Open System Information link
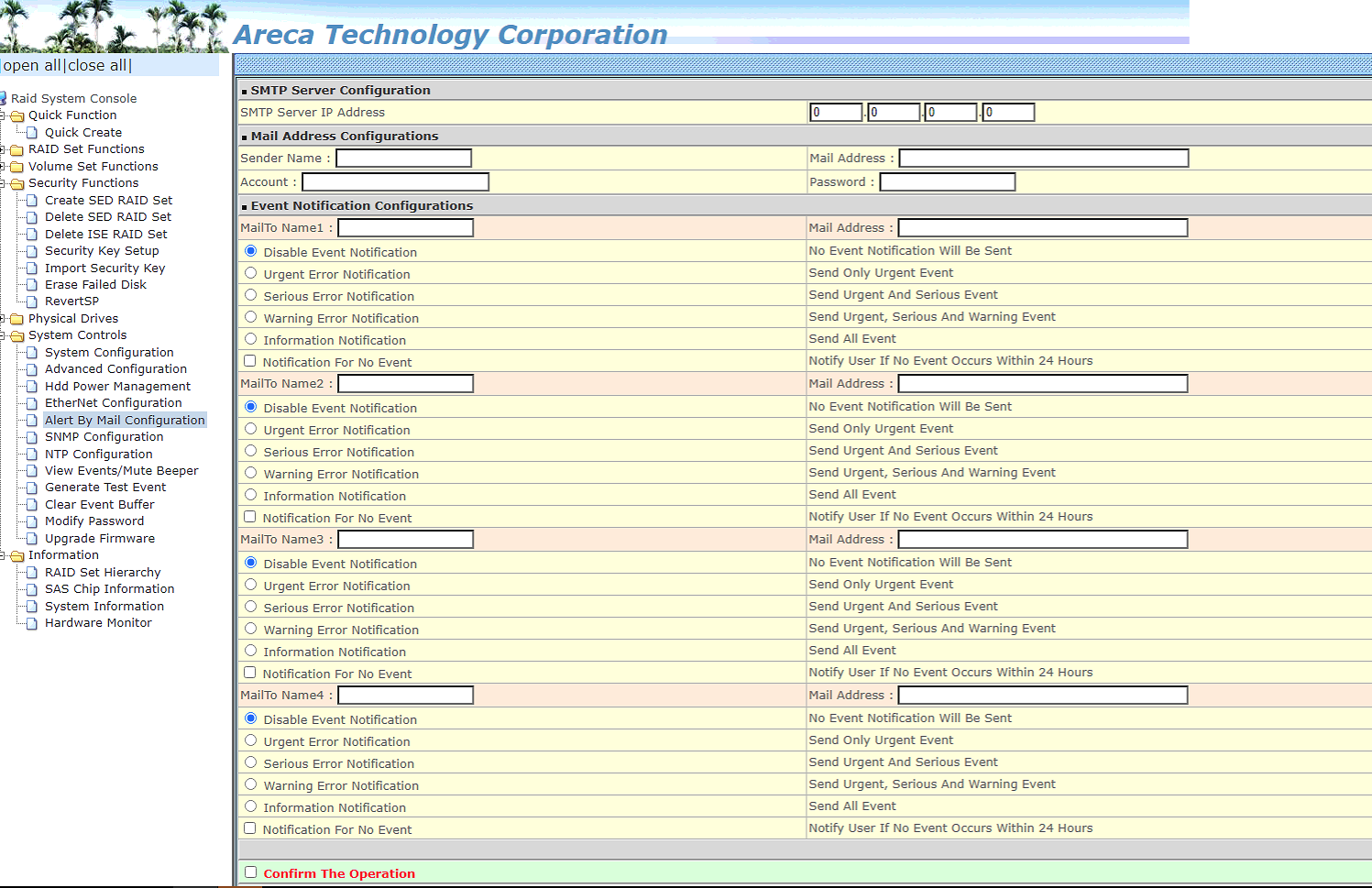The image size is (1372, 888). 104,607
